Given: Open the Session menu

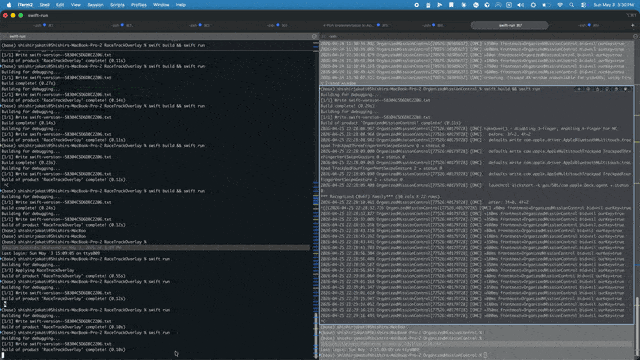Looking at the screenshot, I should tap(96, 5).
